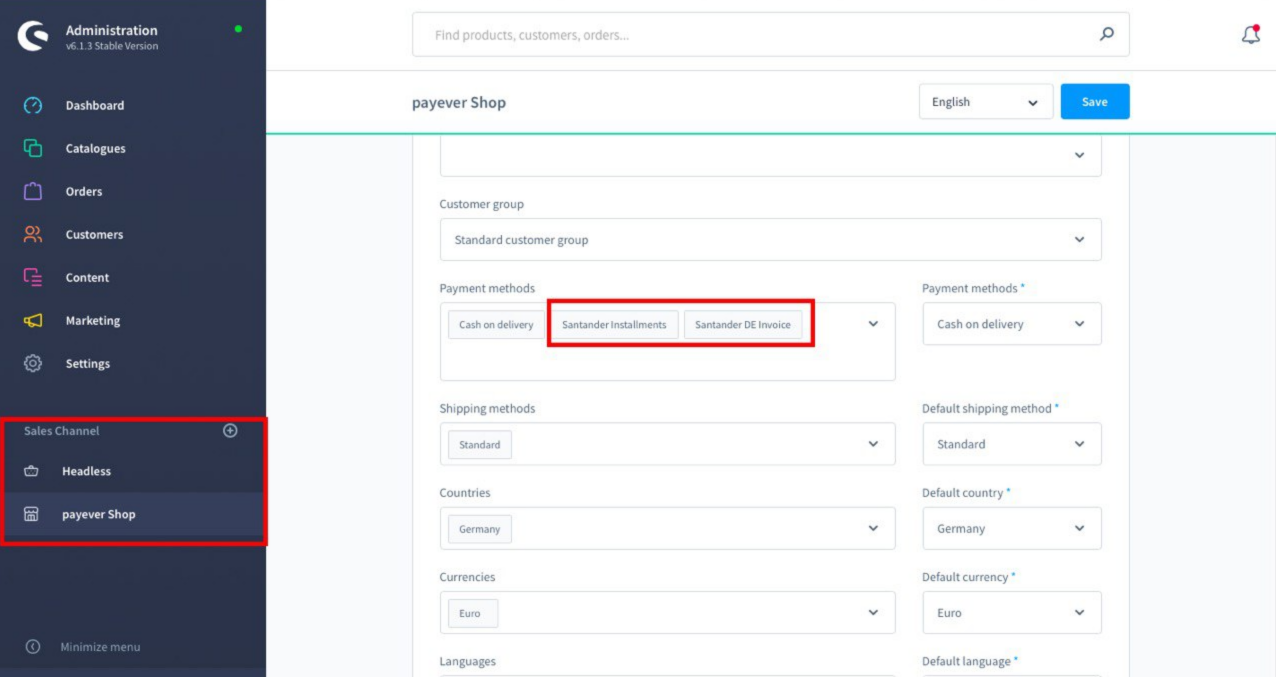Image resolution: width=1276 pixels, height=677 pixels.
Task: Click the Customers people icon
Action: pyautogui.click(x=33, y=234)
